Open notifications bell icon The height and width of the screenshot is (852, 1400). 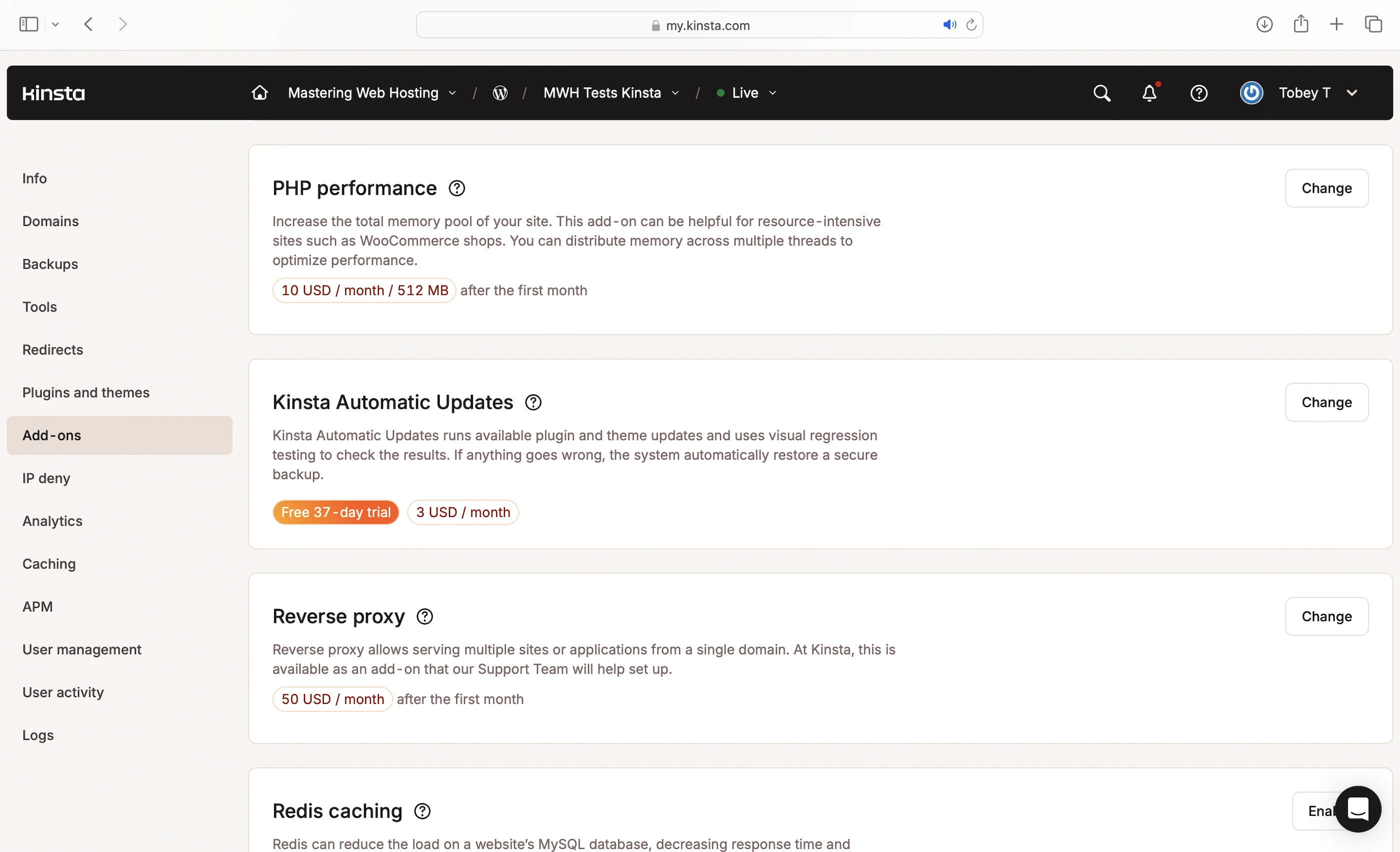pyautogui.click(x=1149, y=92)
